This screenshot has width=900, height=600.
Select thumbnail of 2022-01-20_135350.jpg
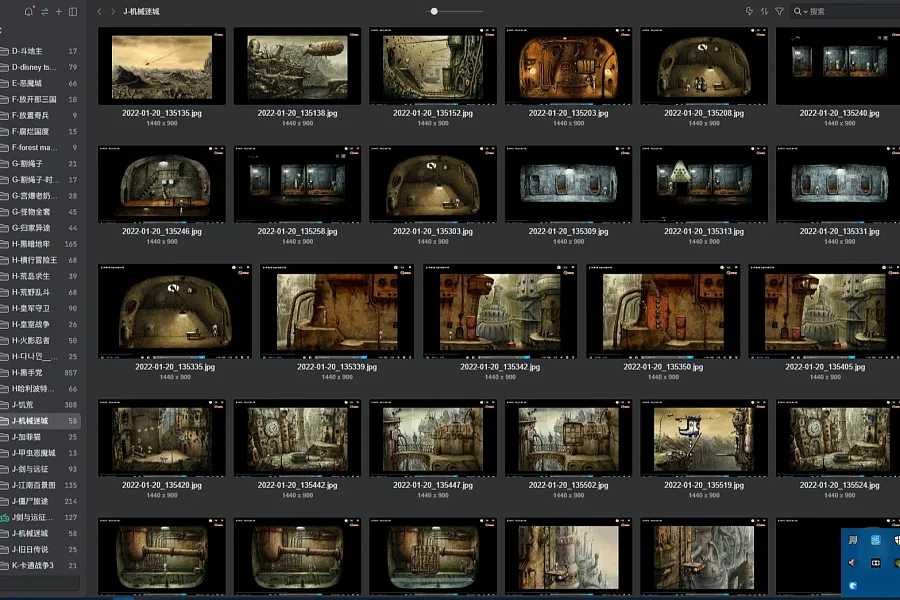[663, 311]
